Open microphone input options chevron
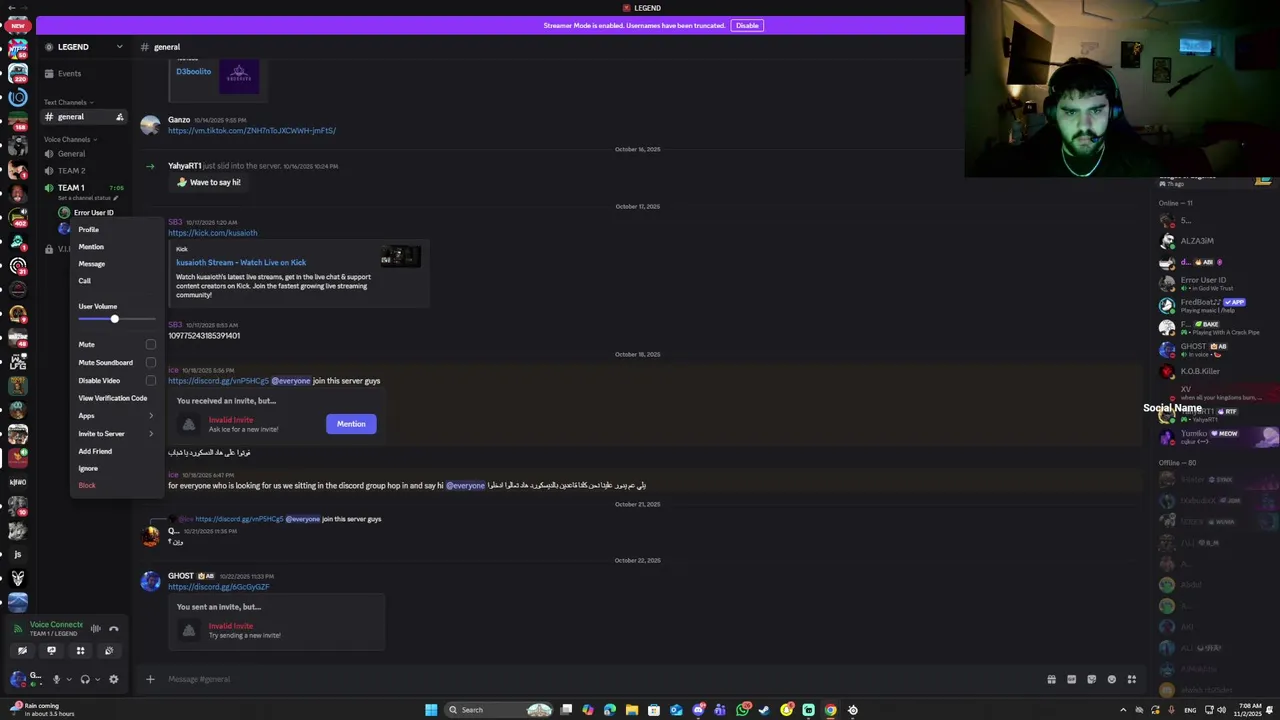Screen dimensions: 1280x720 tap(68, 680)
